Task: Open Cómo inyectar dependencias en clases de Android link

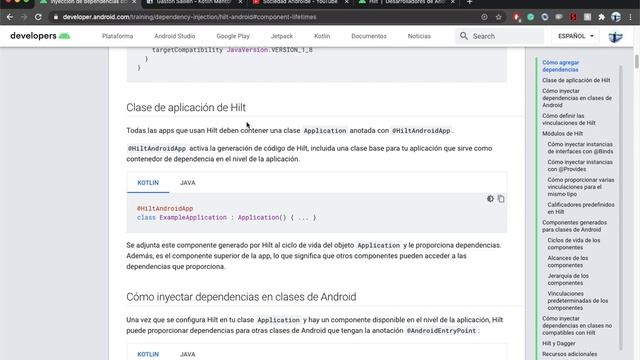Action: tap(577, 98)
